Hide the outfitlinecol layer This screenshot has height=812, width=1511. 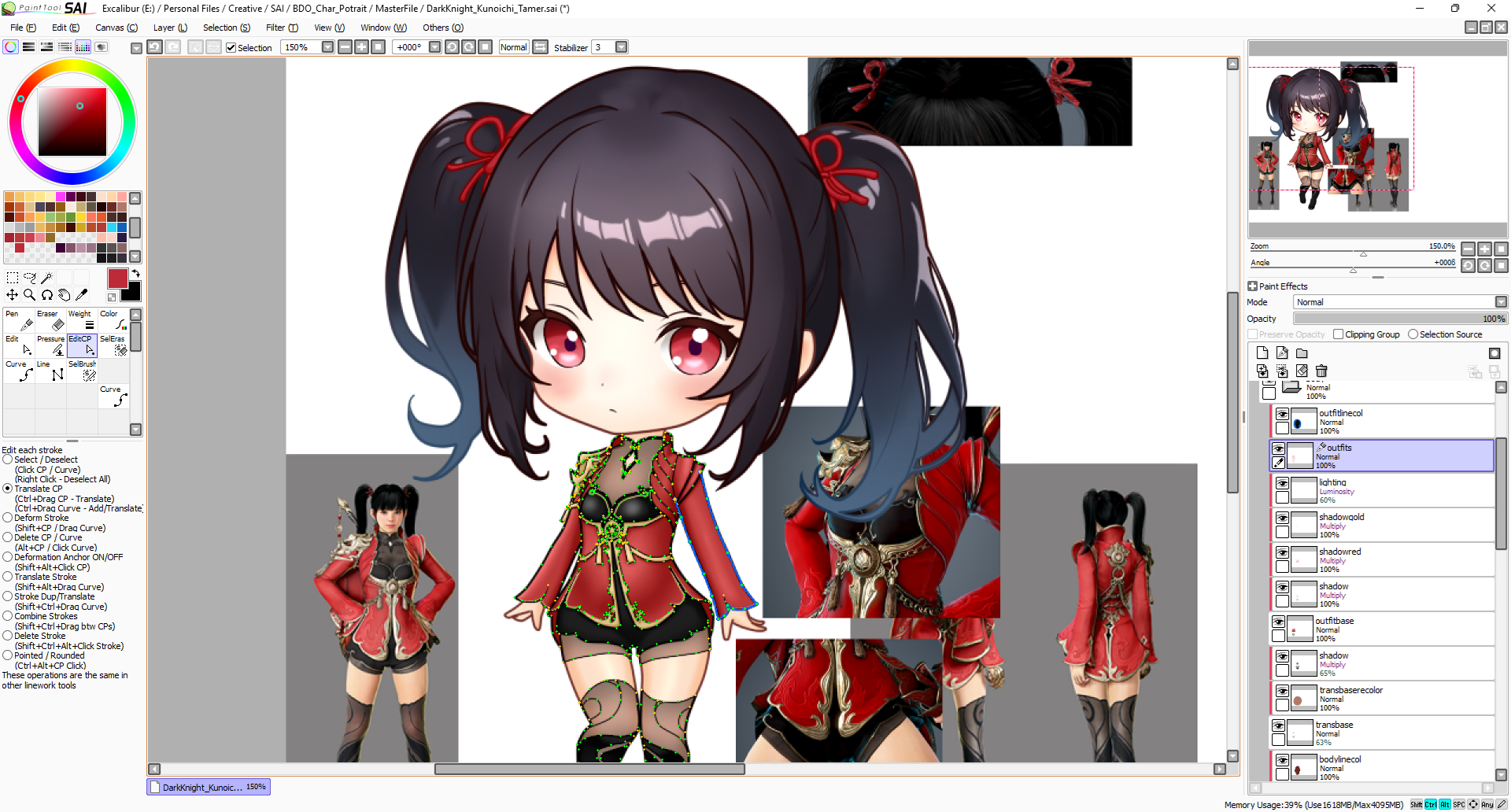(1282, 415)
